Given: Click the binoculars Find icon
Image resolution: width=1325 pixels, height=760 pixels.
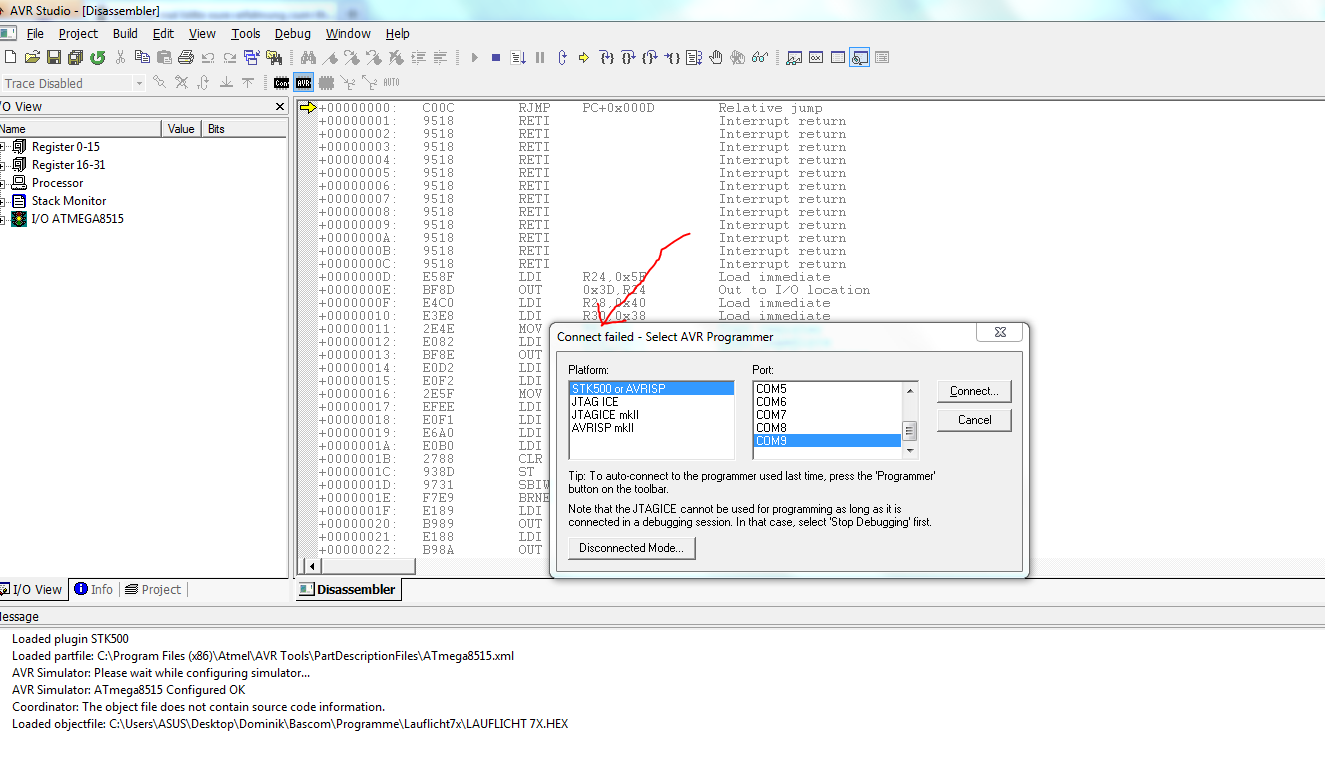Looking at the screenshot, I should coord(308,57).
